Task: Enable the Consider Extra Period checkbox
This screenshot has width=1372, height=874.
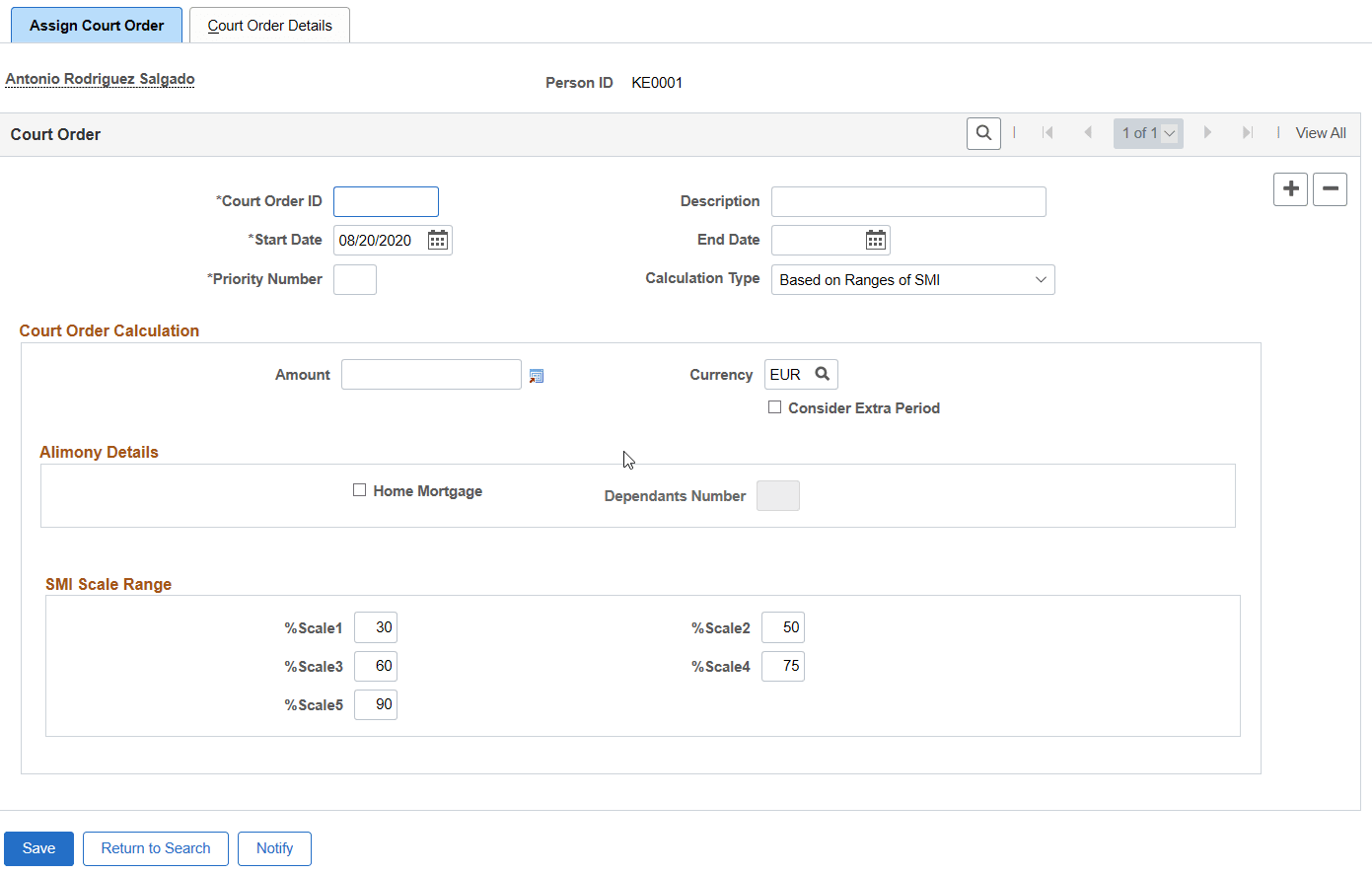Action: pos(775,406)
